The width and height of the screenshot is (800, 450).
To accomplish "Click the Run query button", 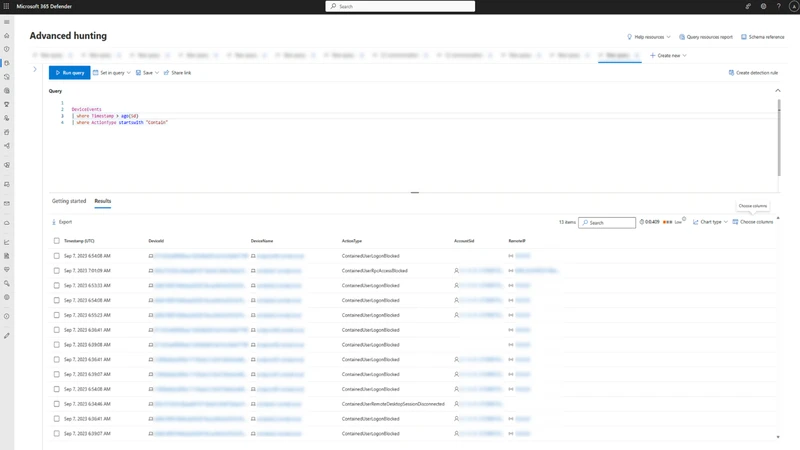I will 69,73.
